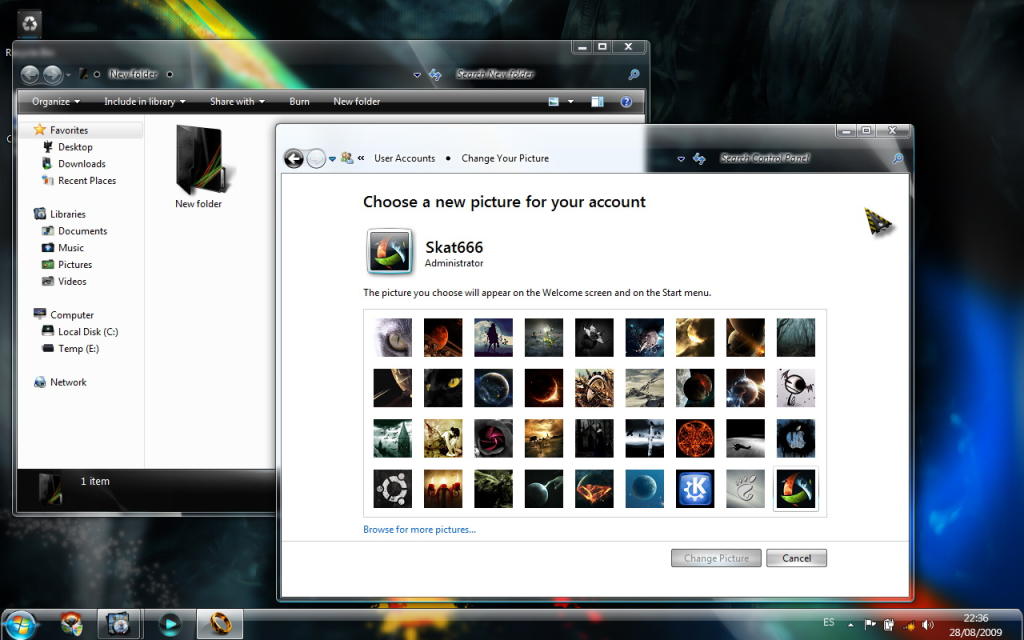Choose the Apple logo account picture
The width and height of the screenshot is (1024, 640).
pyautogui.click(x=795, y=438)
